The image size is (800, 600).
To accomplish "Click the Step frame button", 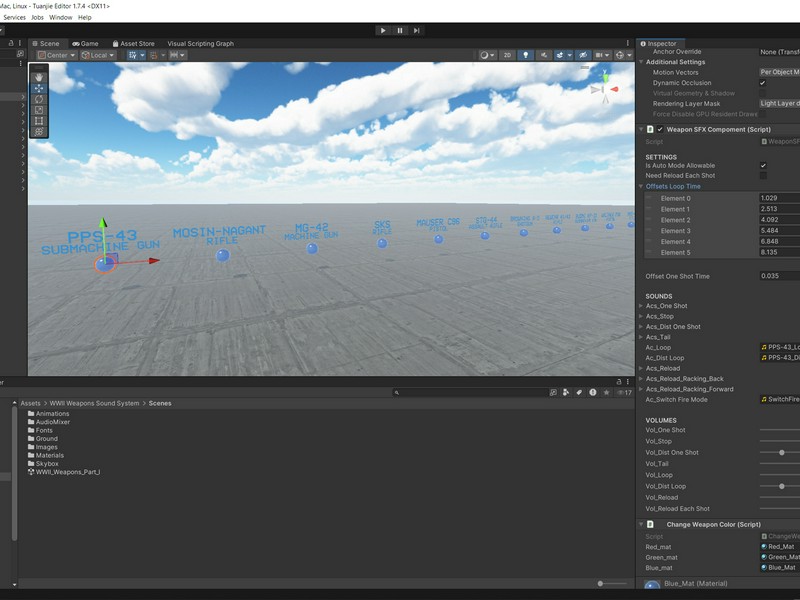I will [x=416, y=31].
